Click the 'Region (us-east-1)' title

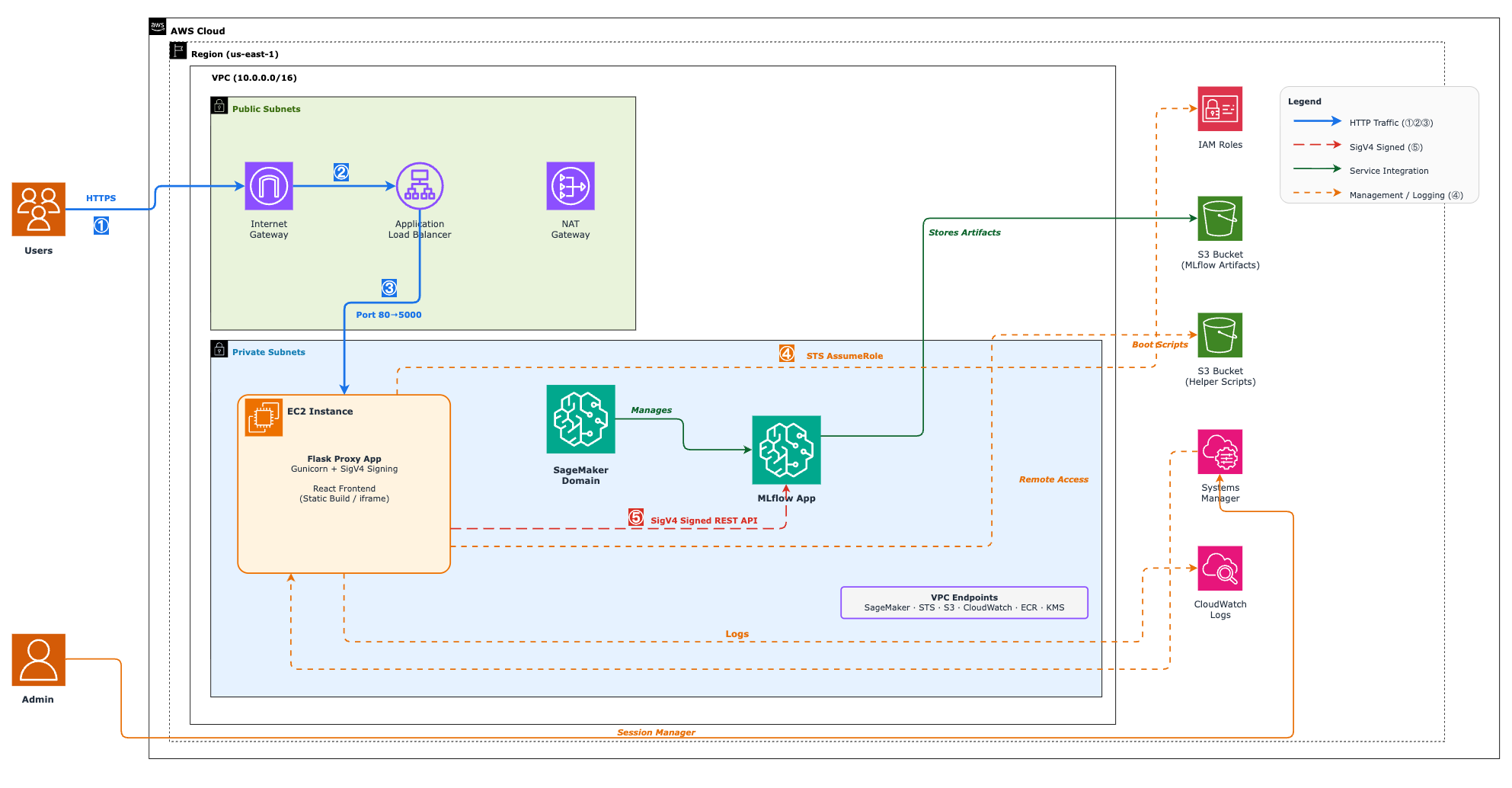pos(235,54)
